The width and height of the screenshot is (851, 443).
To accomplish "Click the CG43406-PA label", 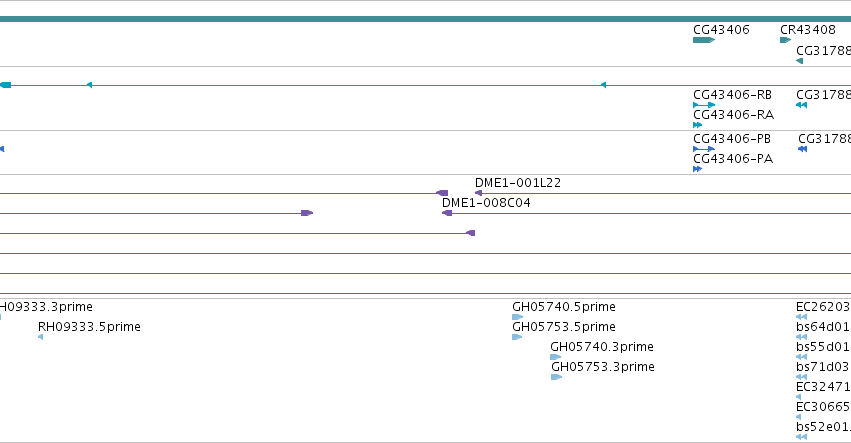I will pos(733,159).
